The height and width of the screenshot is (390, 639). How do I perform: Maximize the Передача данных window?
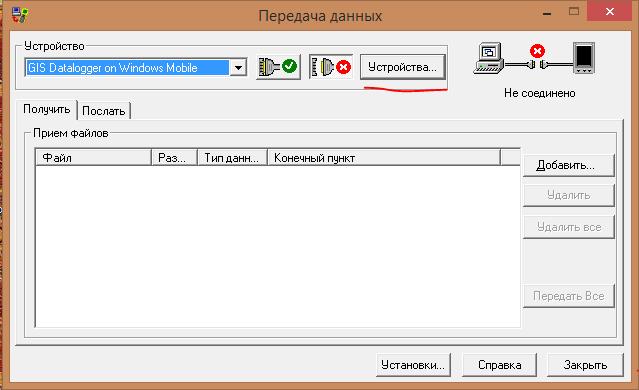(574, 11)
